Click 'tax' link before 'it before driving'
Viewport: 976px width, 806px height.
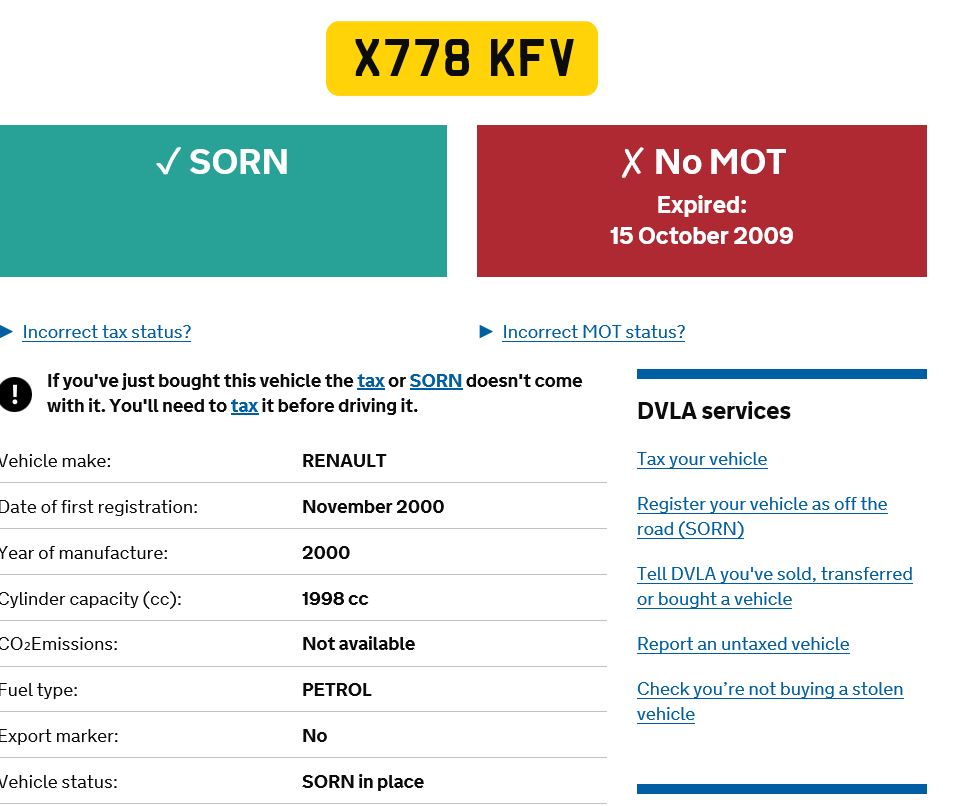(244, 406)
